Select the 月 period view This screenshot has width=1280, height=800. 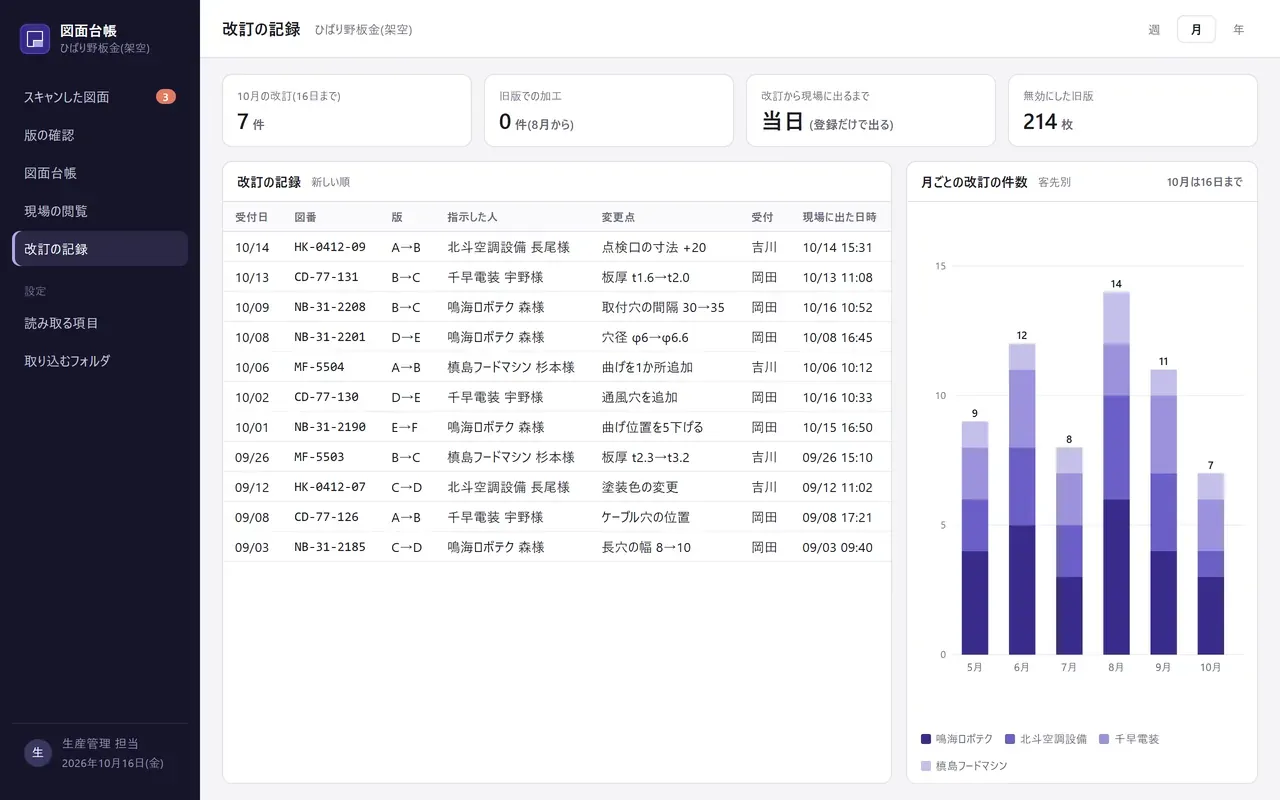[x=1196, y=30]
